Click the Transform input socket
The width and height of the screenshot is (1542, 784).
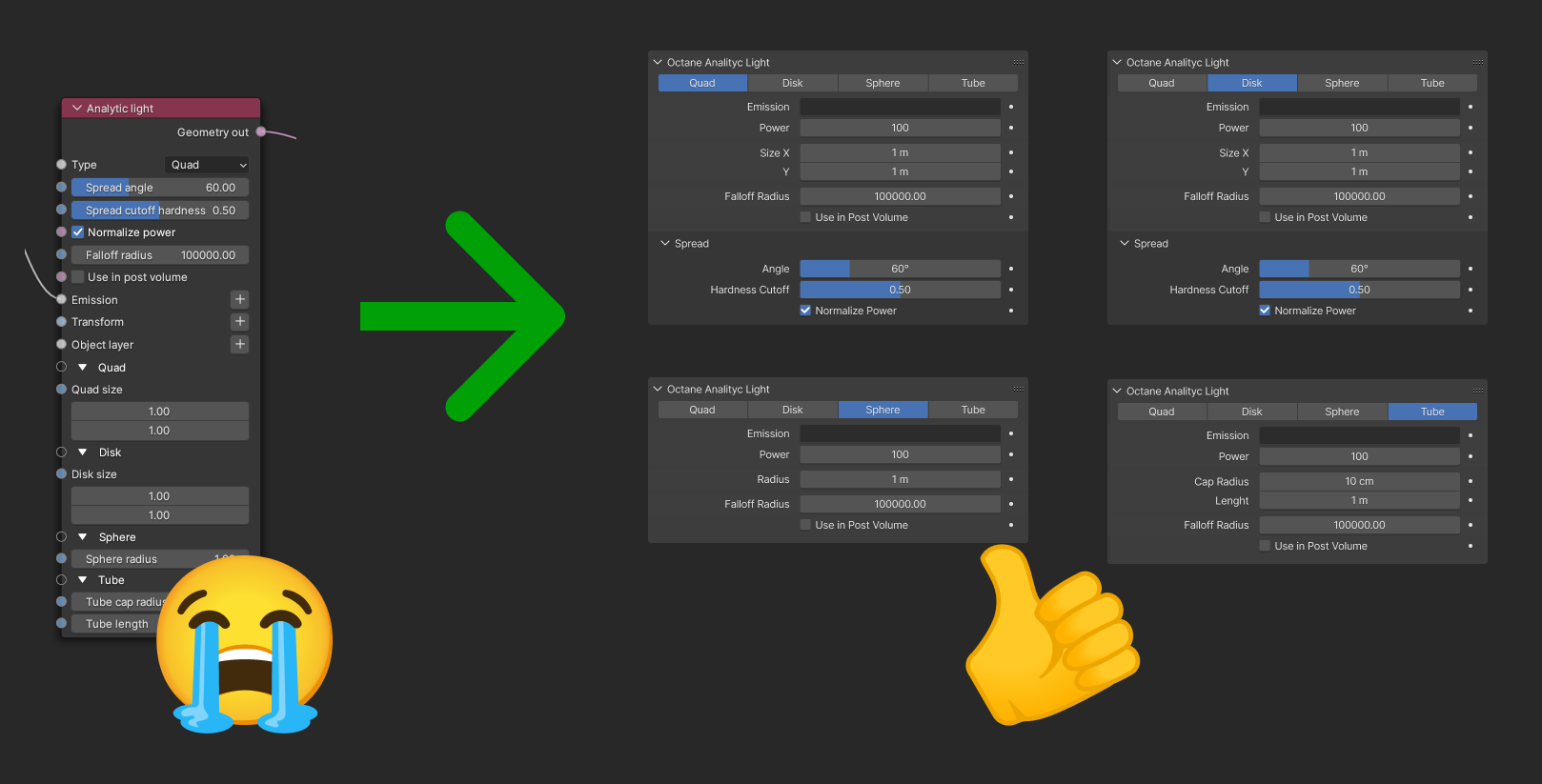(61, 322)
